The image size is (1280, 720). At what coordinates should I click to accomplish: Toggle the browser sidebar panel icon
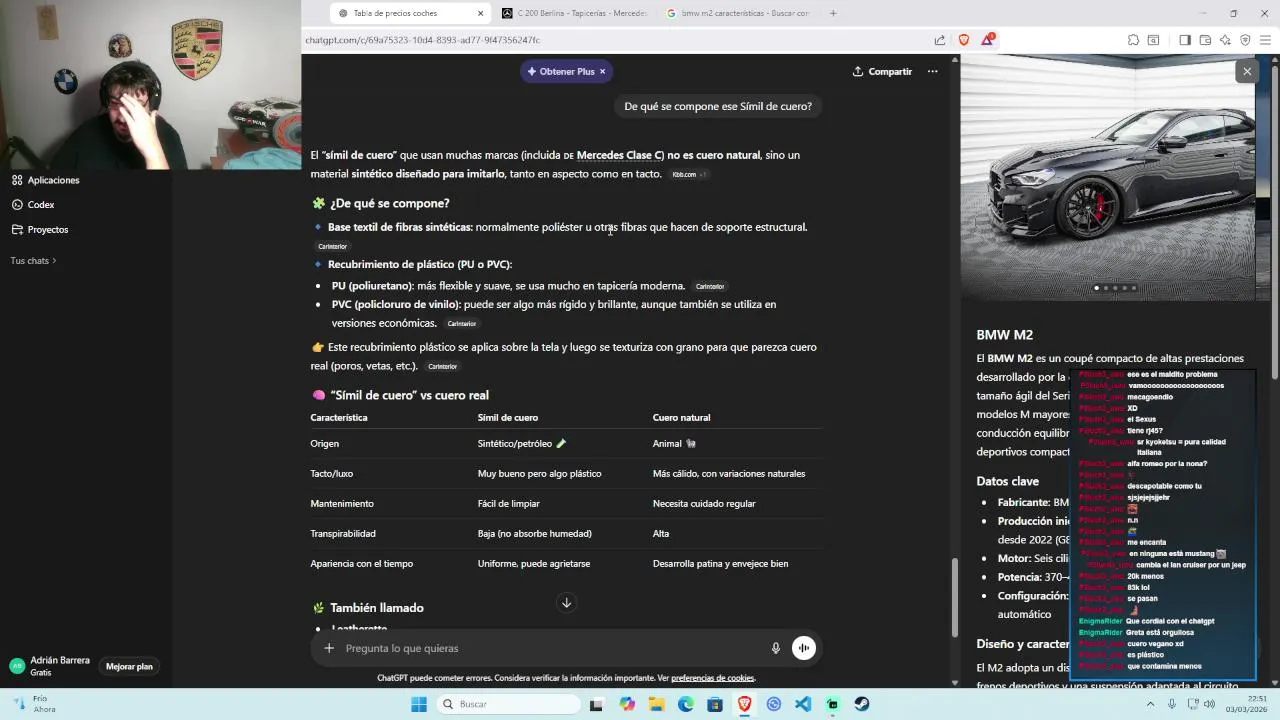click(1185, 40)
